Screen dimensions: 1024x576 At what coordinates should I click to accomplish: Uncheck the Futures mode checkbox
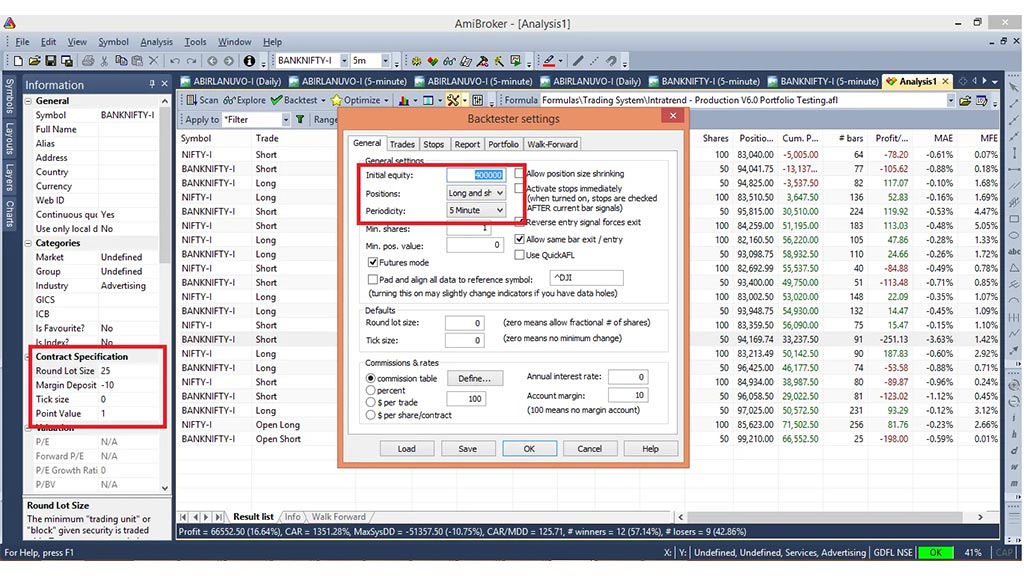click(373, 263)
